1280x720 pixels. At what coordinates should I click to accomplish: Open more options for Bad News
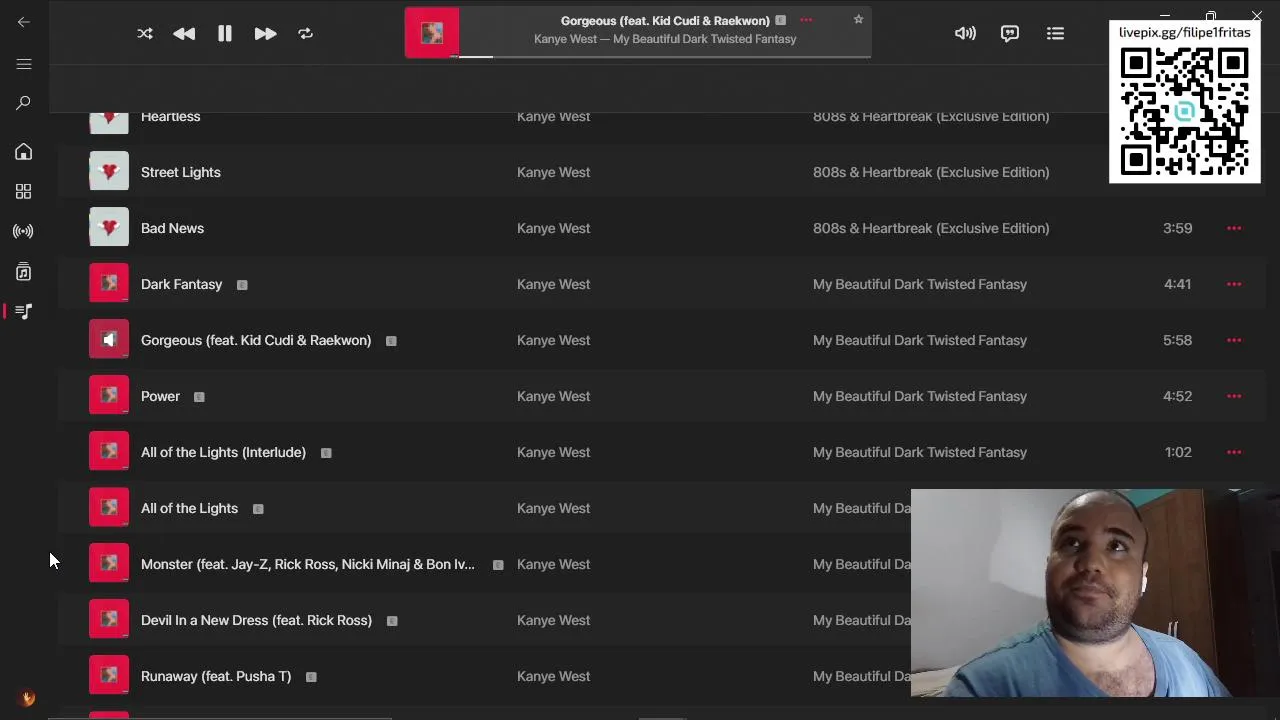pyautogui.click(x=1234, y=228)
